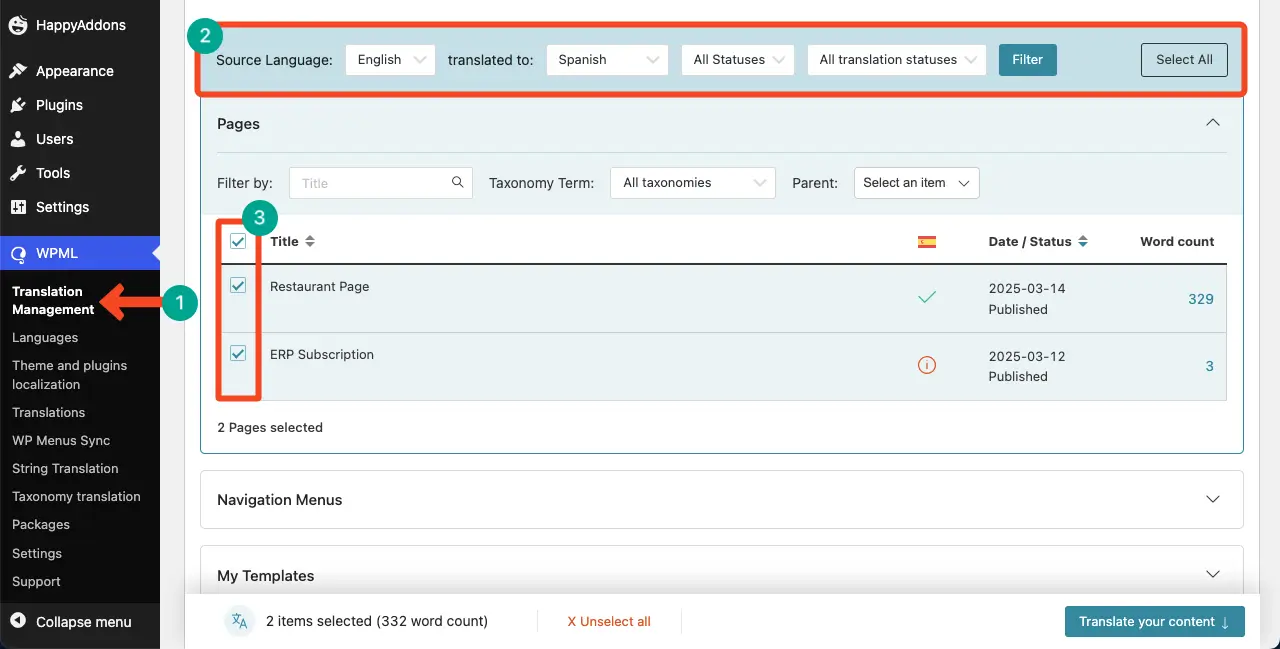Open the translated to Spanish dropdown
Screen dimensions: 1280x649
[608, 59]
